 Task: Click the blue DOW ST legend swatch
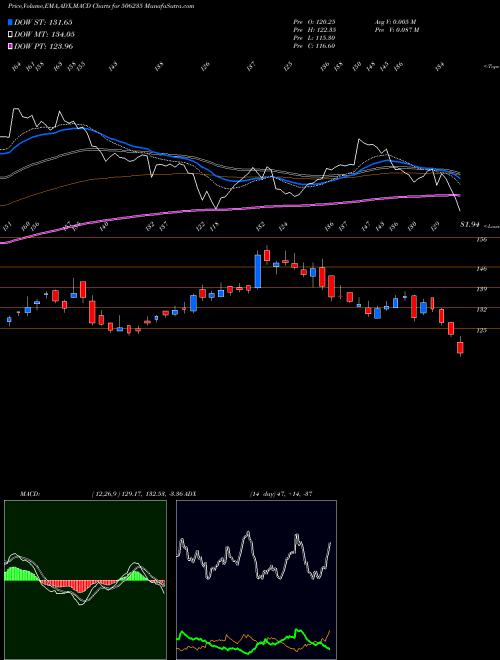coord(10,22)
